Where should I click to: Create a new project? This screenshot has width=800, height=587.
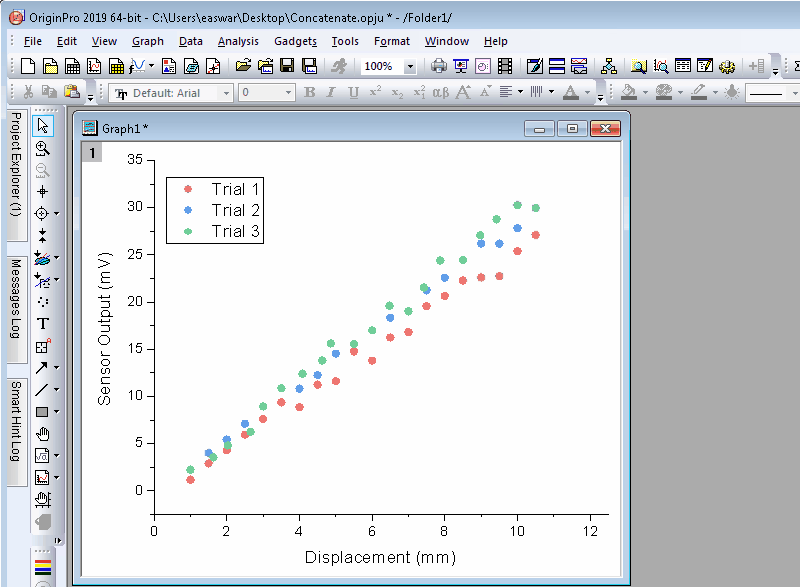click(27, 65)
